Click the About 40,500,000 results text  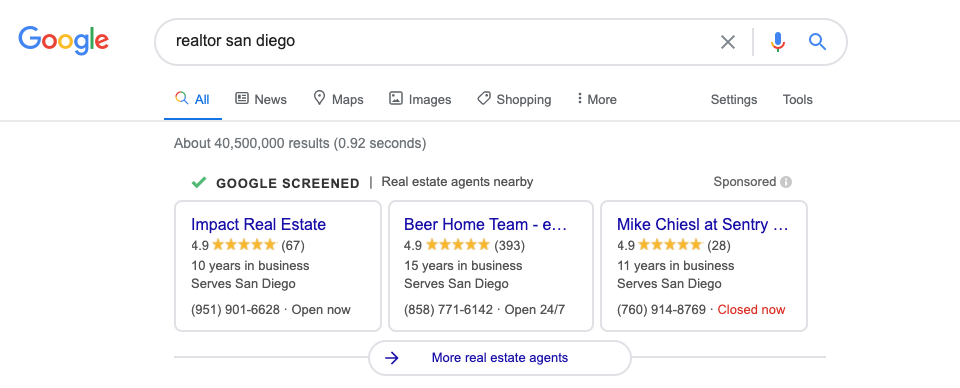point(300,143)
